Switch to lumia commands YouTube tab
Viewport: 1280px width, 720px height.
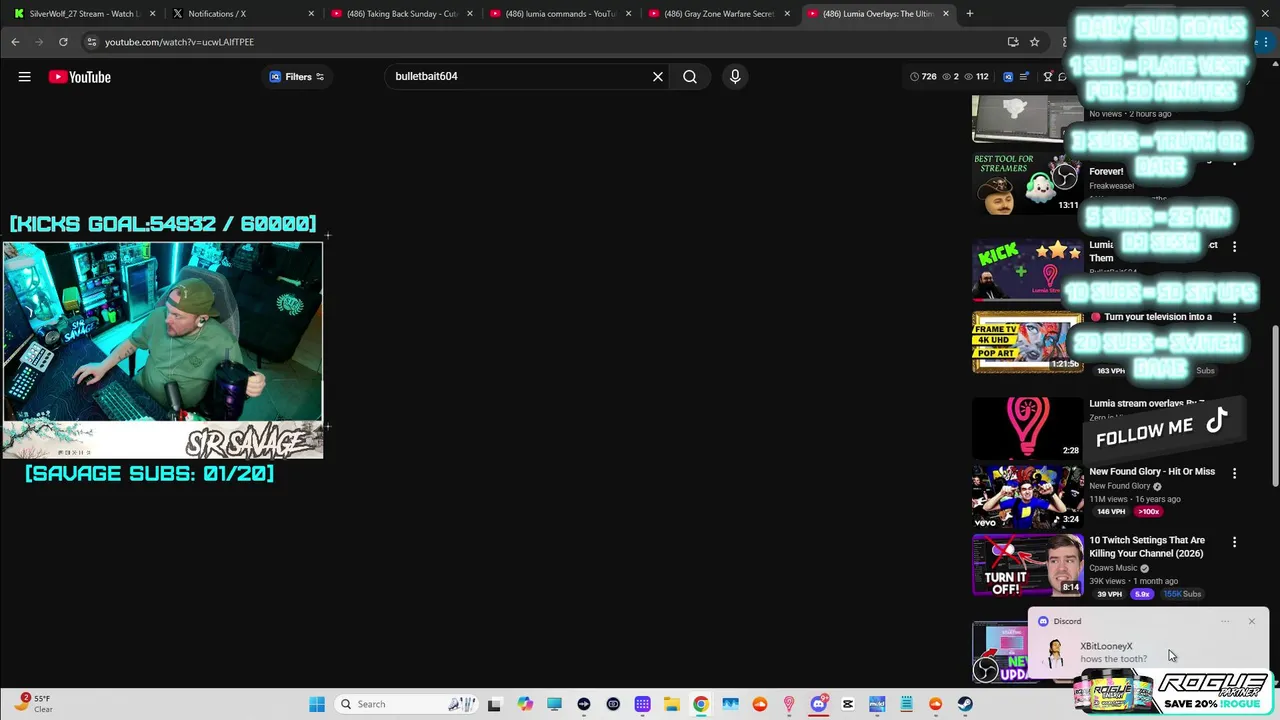pos(560,14)
